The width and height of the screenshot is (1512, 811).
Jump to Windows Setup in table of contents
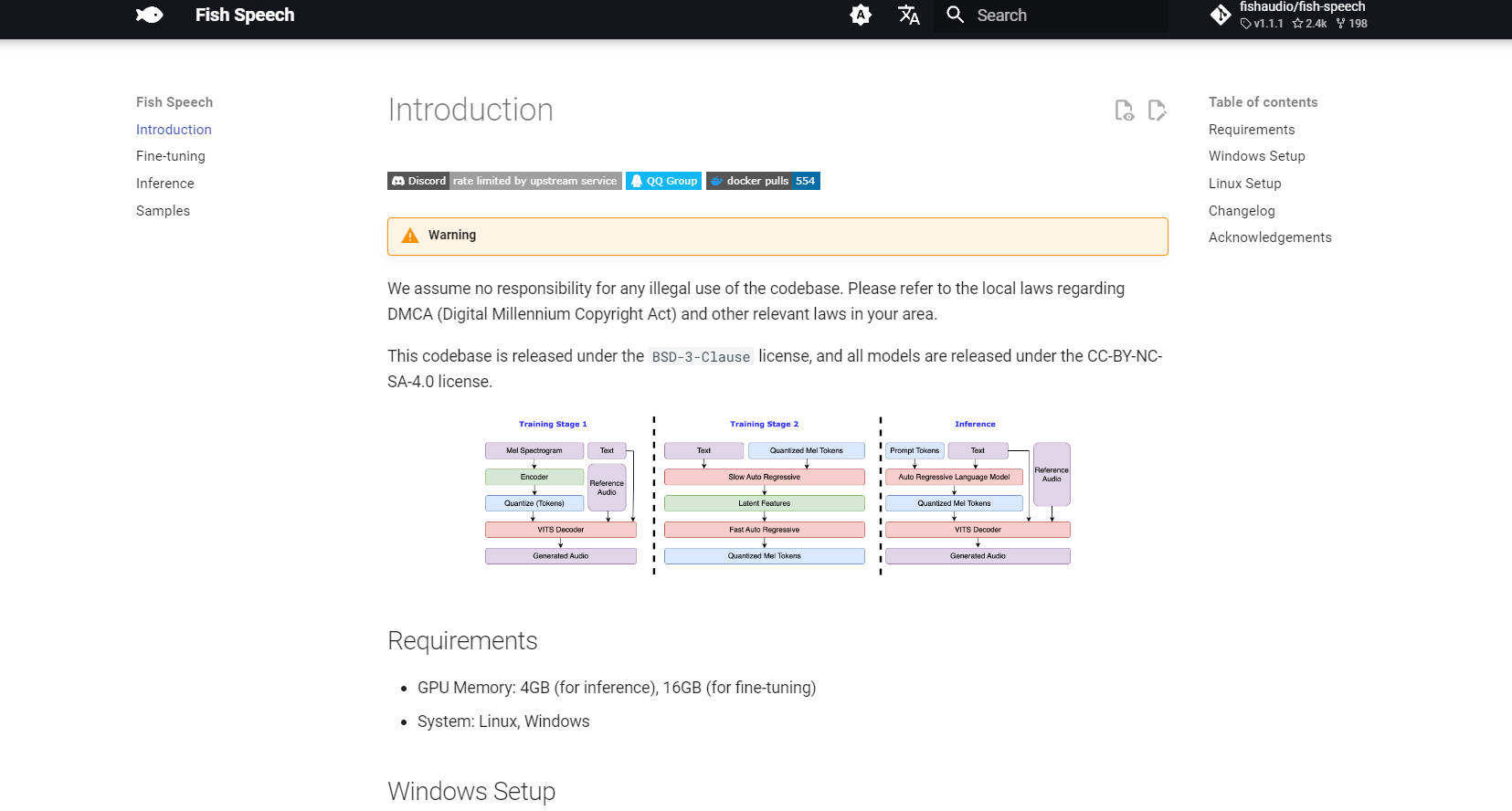tap(1256, 156)
